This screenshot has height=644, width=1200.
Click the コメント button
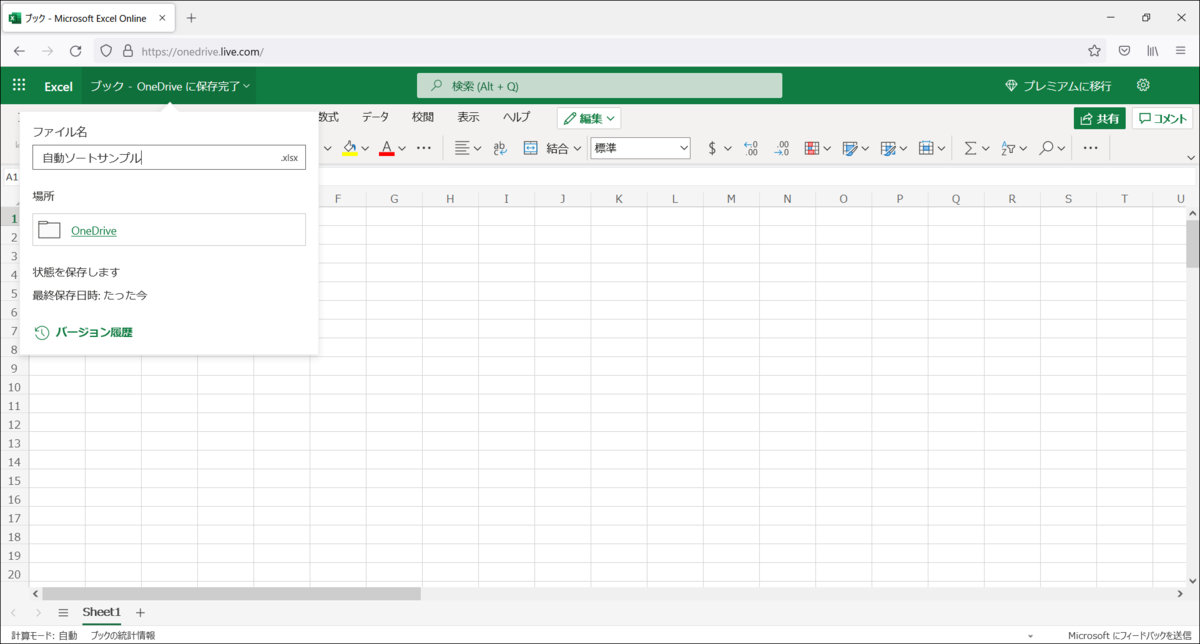(1162, 118)
